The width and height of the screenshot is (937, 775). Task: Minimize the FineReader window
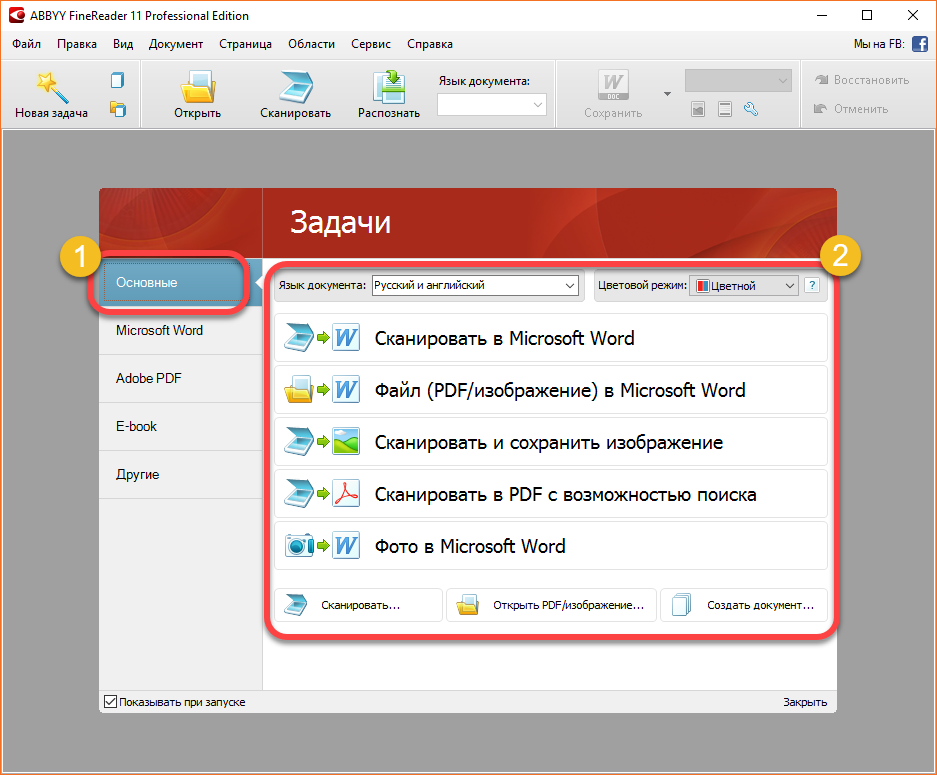point(822,16)
